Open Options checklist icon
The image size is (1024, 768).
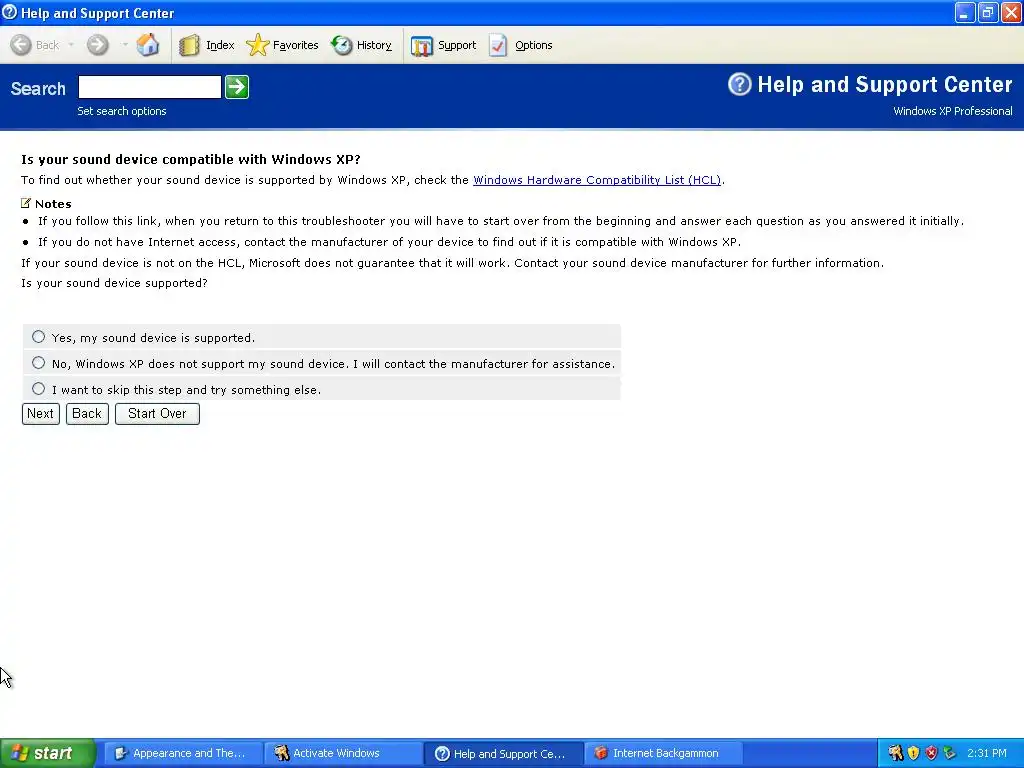point(498,45)
